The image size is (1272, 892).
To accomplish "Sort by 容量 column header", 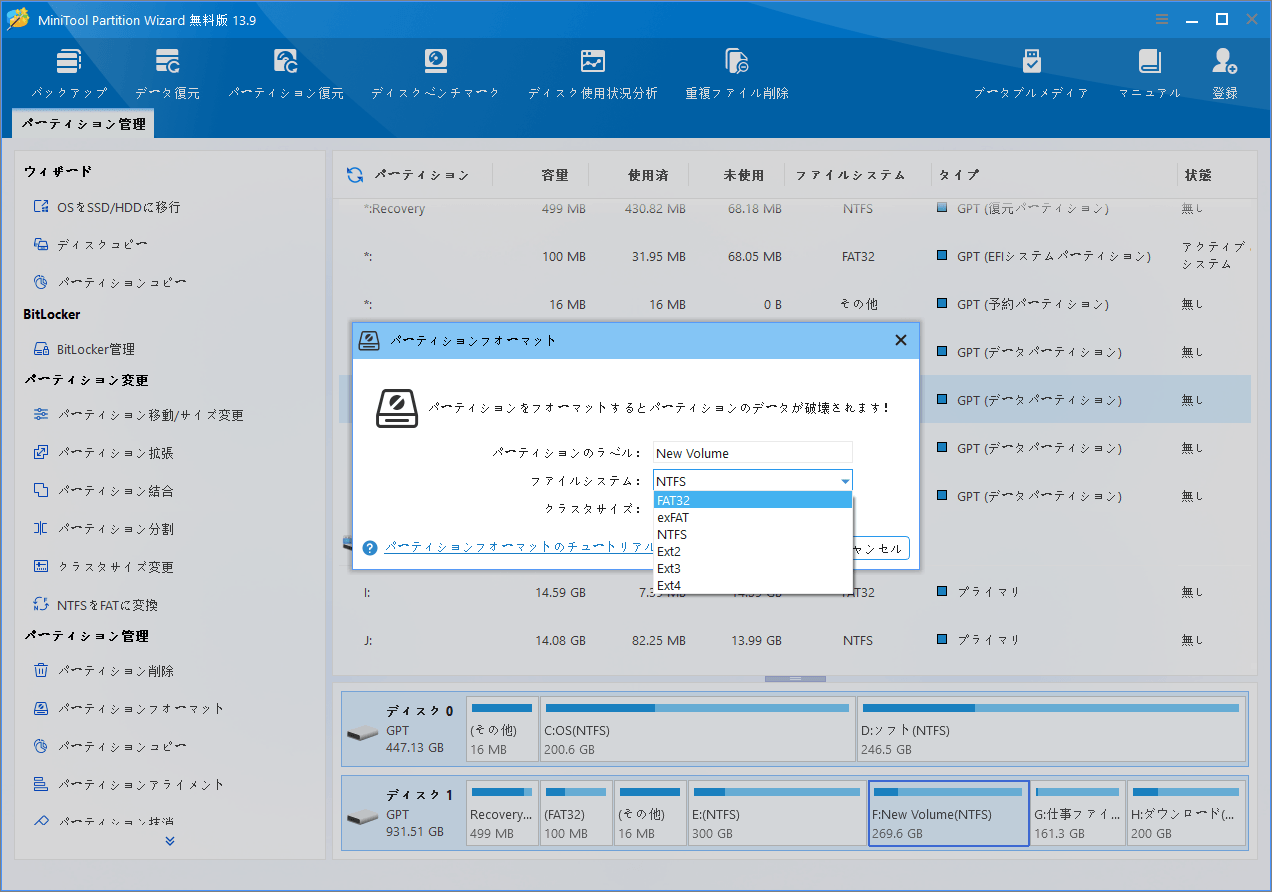I will click(x=555, y=175).
